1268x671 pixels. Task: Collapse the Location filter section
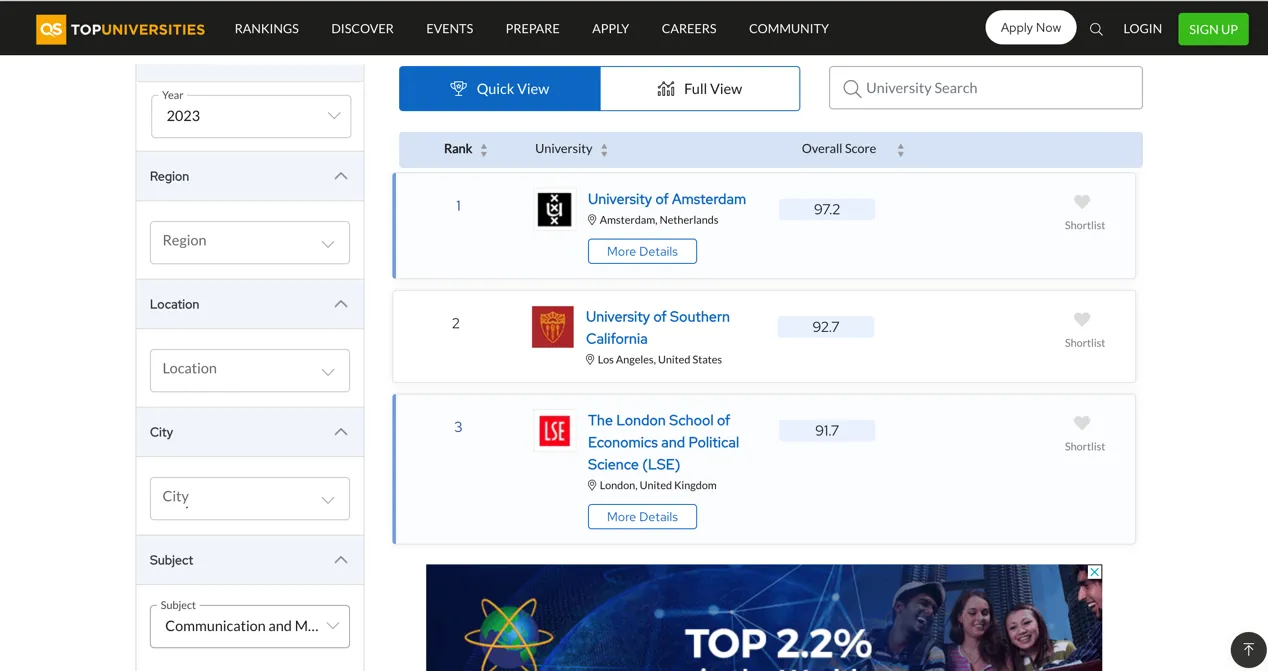pyautogui.click(x=341, y=304)
